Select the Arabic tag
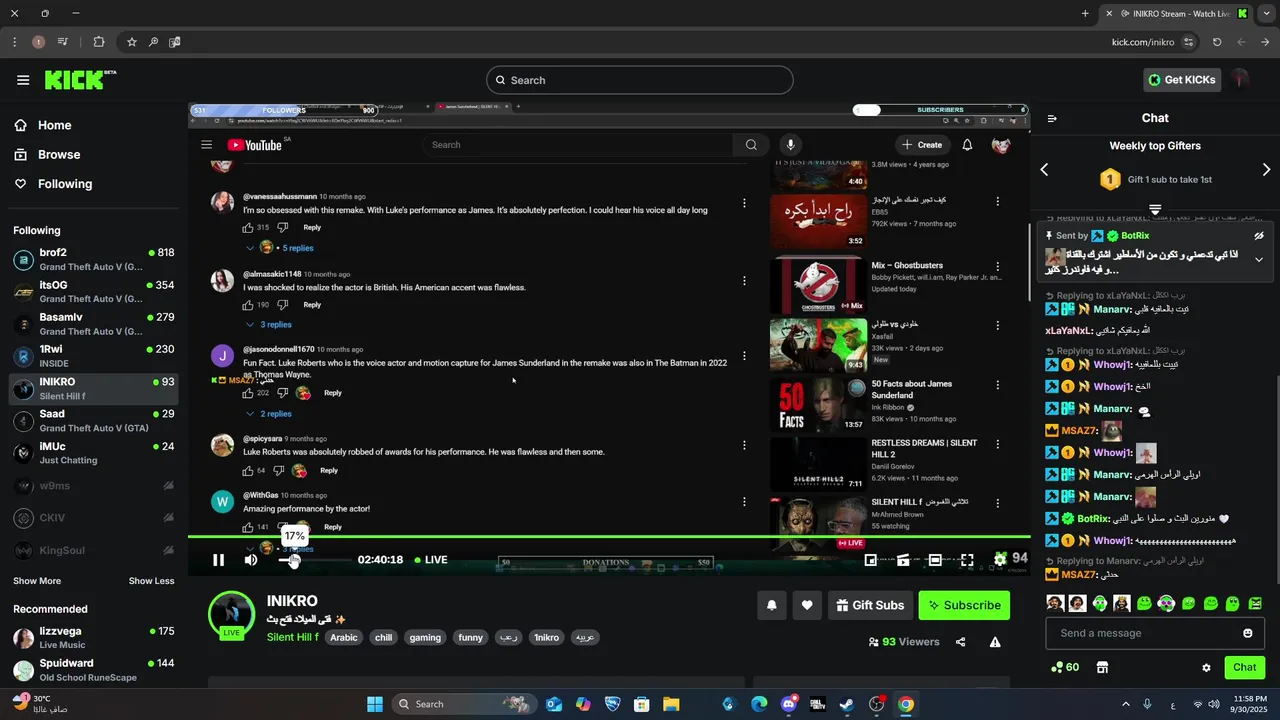Image resolution: width=1280 pixels, height=720 pixels. click(344, 637)
